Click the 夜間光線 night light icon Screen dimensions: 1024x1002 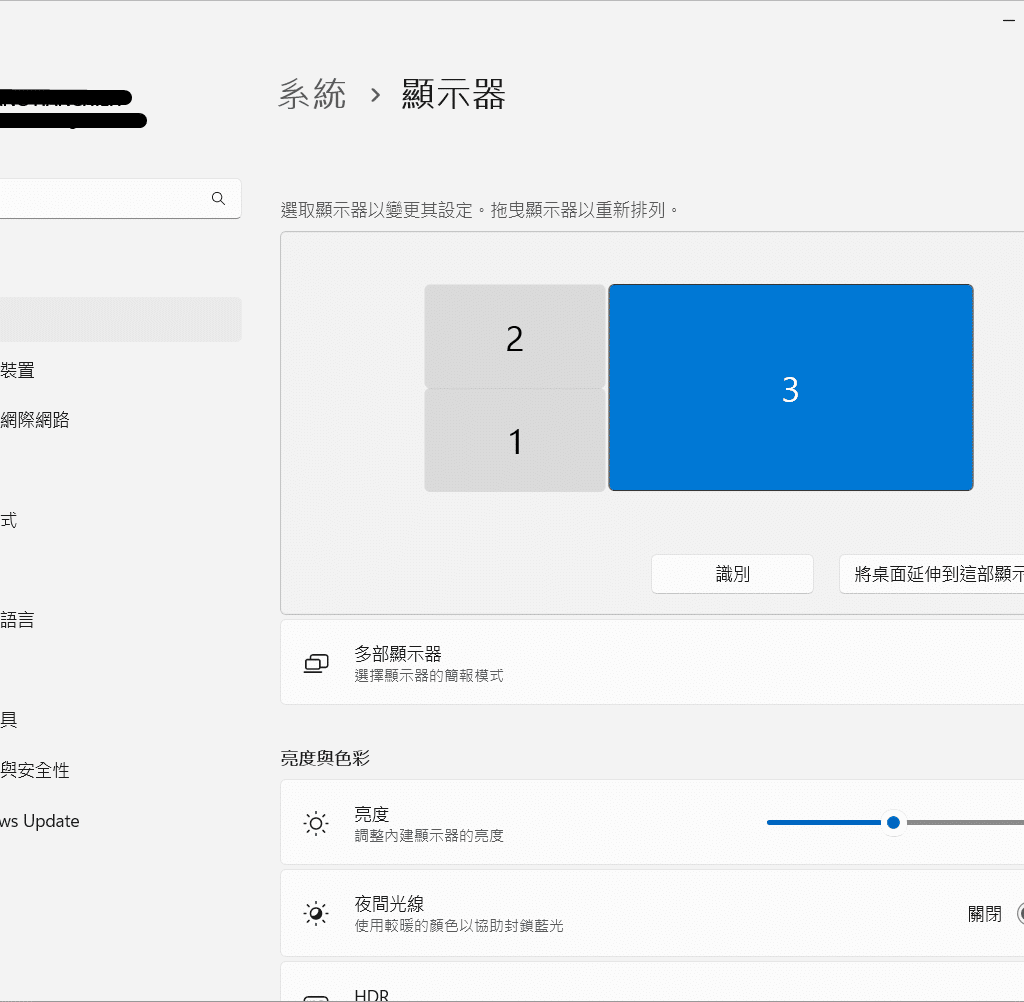click(316, 914)
